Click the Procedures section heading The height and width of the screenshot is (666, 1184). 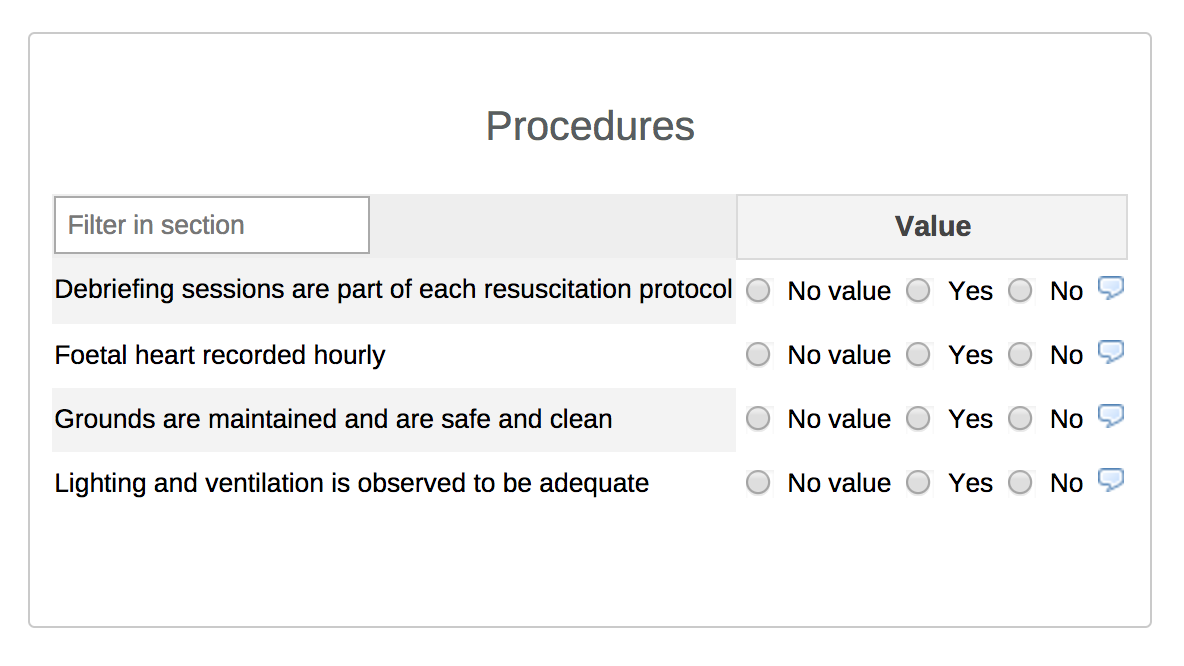tap(590, 127)
